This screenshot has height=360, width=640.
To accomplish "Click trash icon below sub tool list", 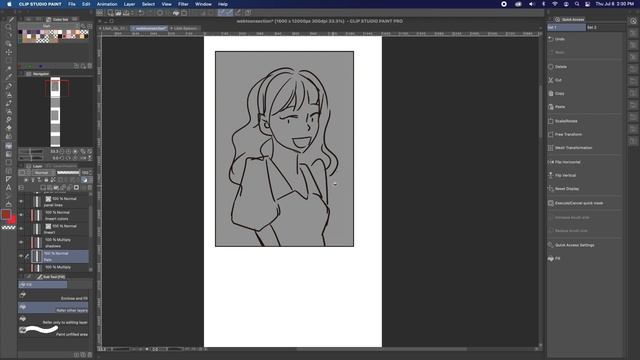I will [90, 355].
